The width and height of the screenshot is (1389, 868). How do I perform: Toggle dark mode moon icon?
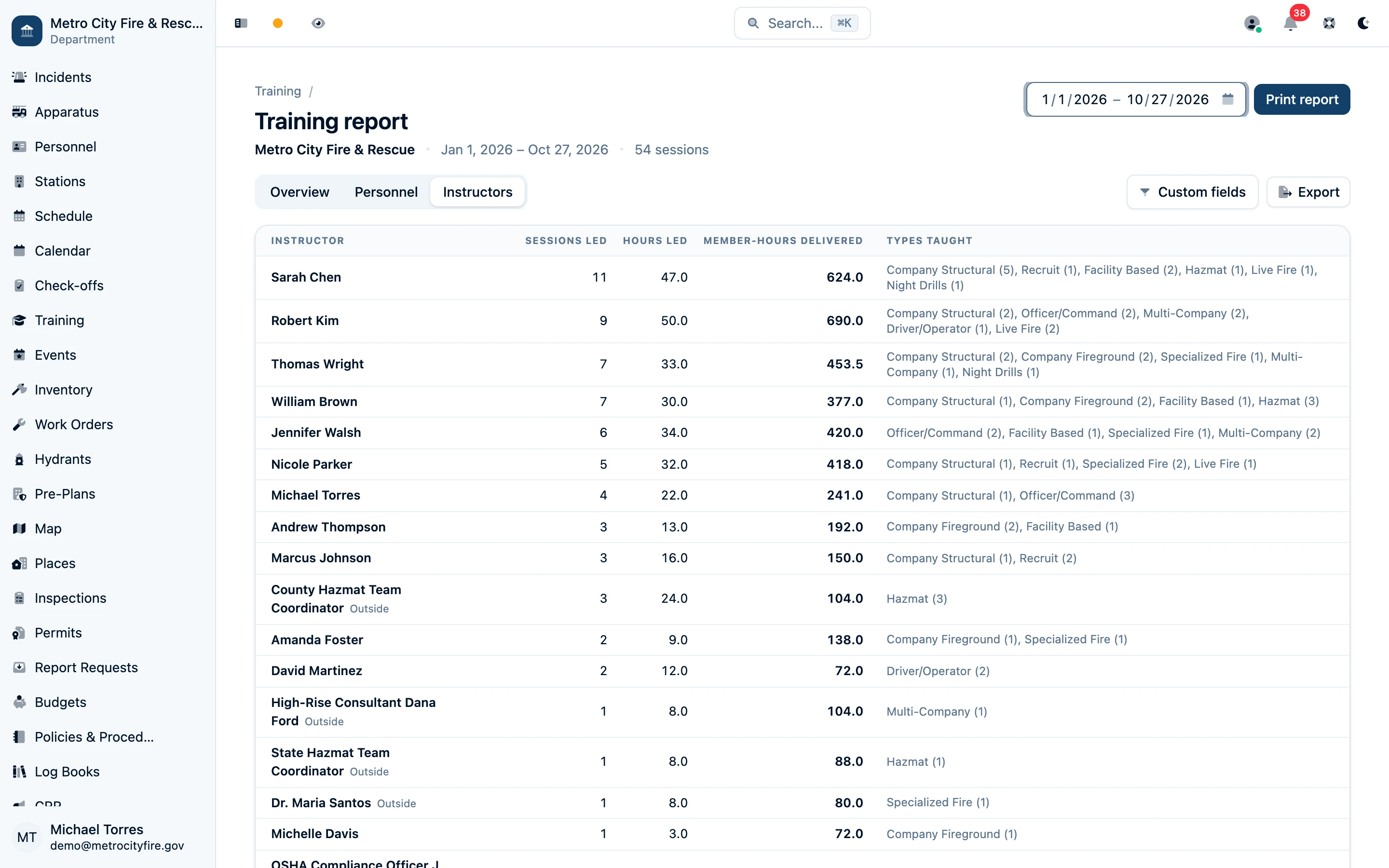click(1364, 23)
